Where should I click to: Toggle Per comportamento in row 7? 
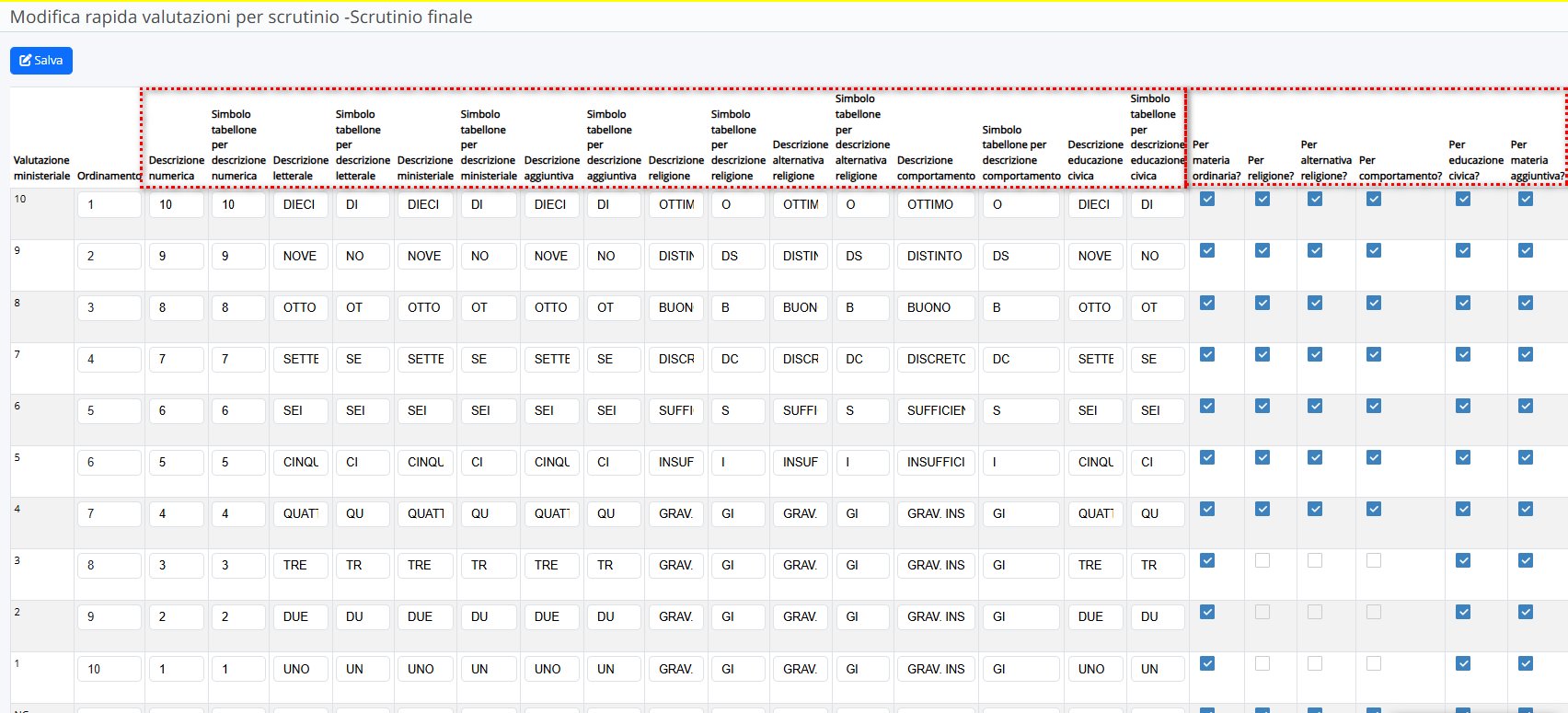1374,354
